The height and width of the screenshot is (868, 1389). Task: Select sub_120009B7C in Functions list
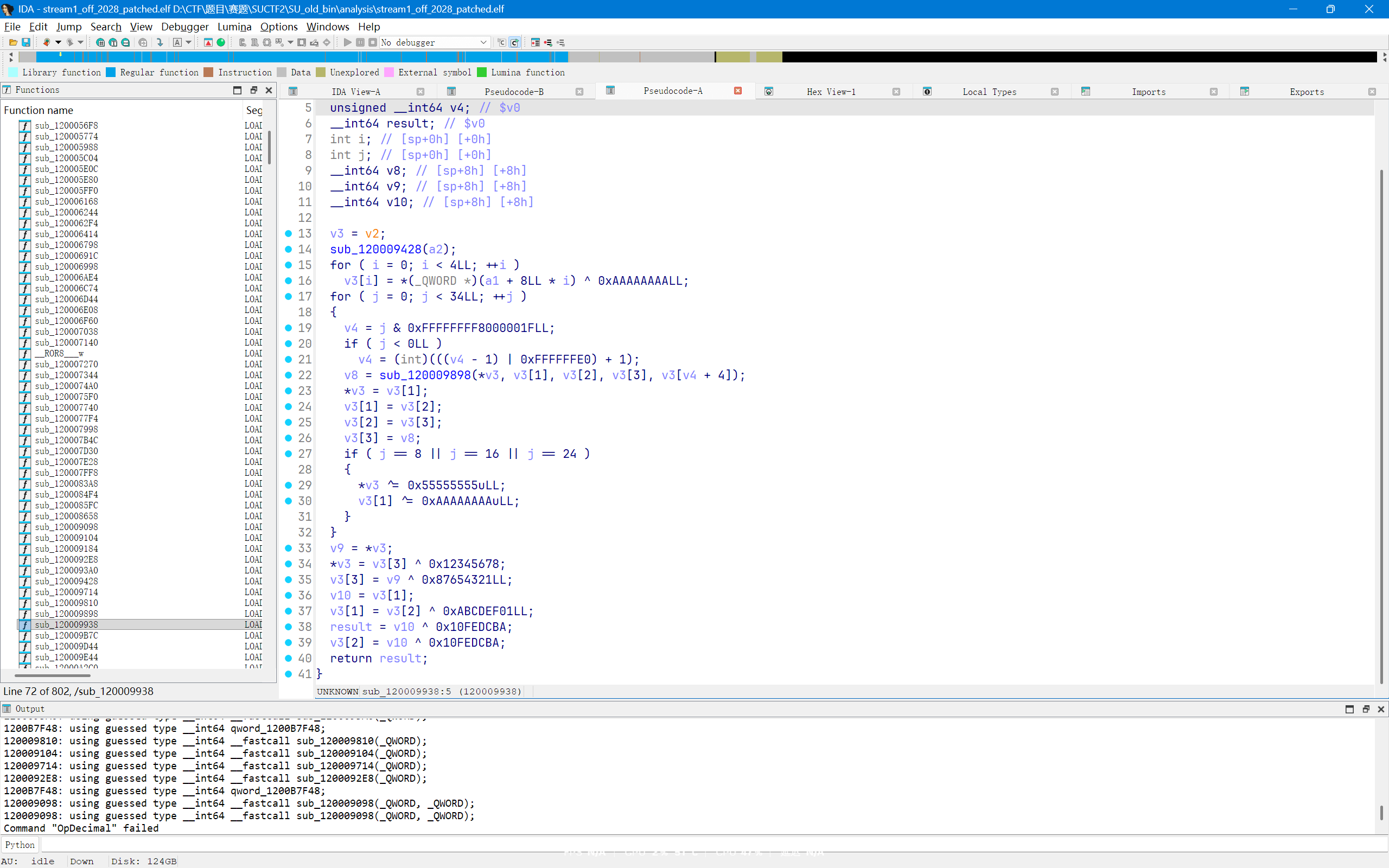pyautogui.click(x=66, y=635)
